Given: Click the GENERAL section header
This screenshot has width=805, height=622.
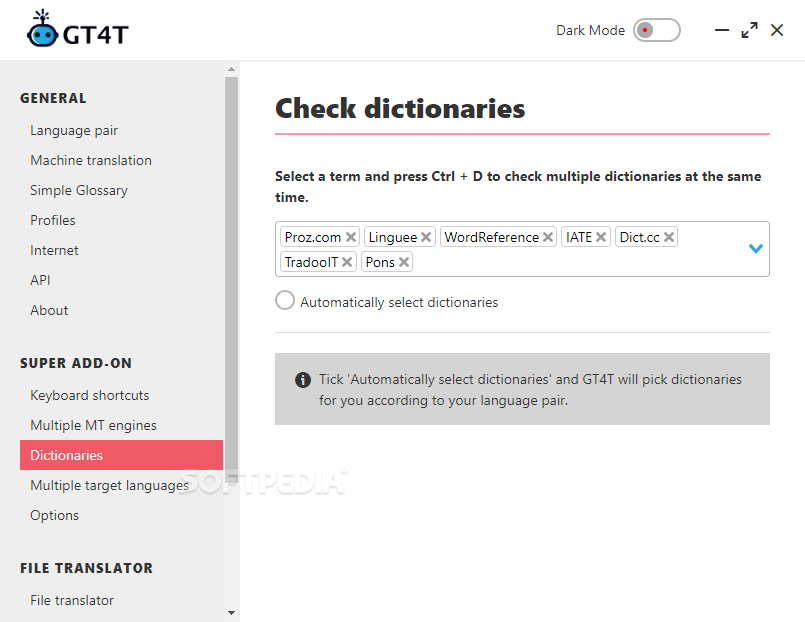Looking at the screenshot, I should pos(53,98).
